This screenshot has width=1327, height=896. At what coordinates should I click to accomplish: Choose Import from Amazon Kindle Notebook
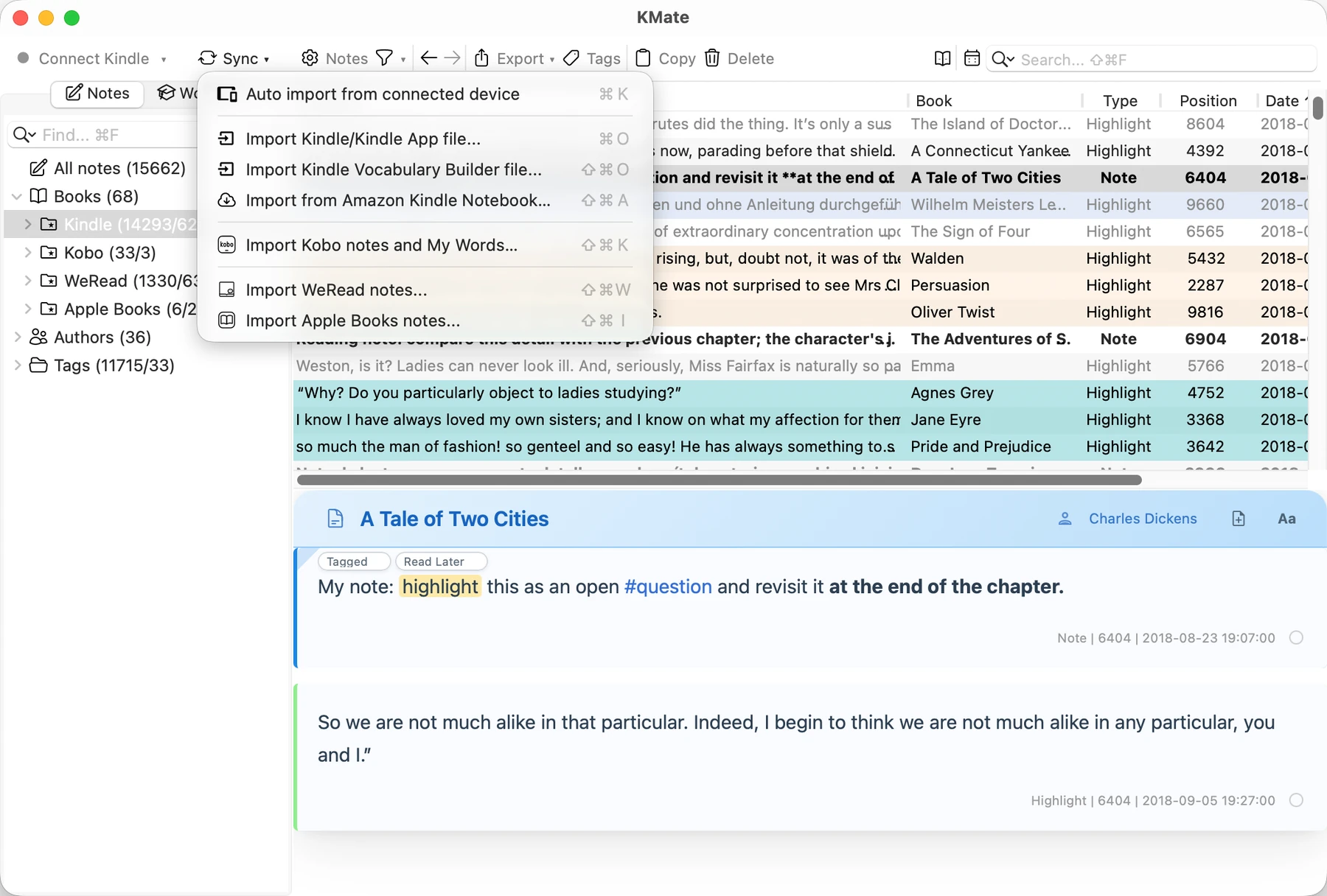tap(425, 200)
